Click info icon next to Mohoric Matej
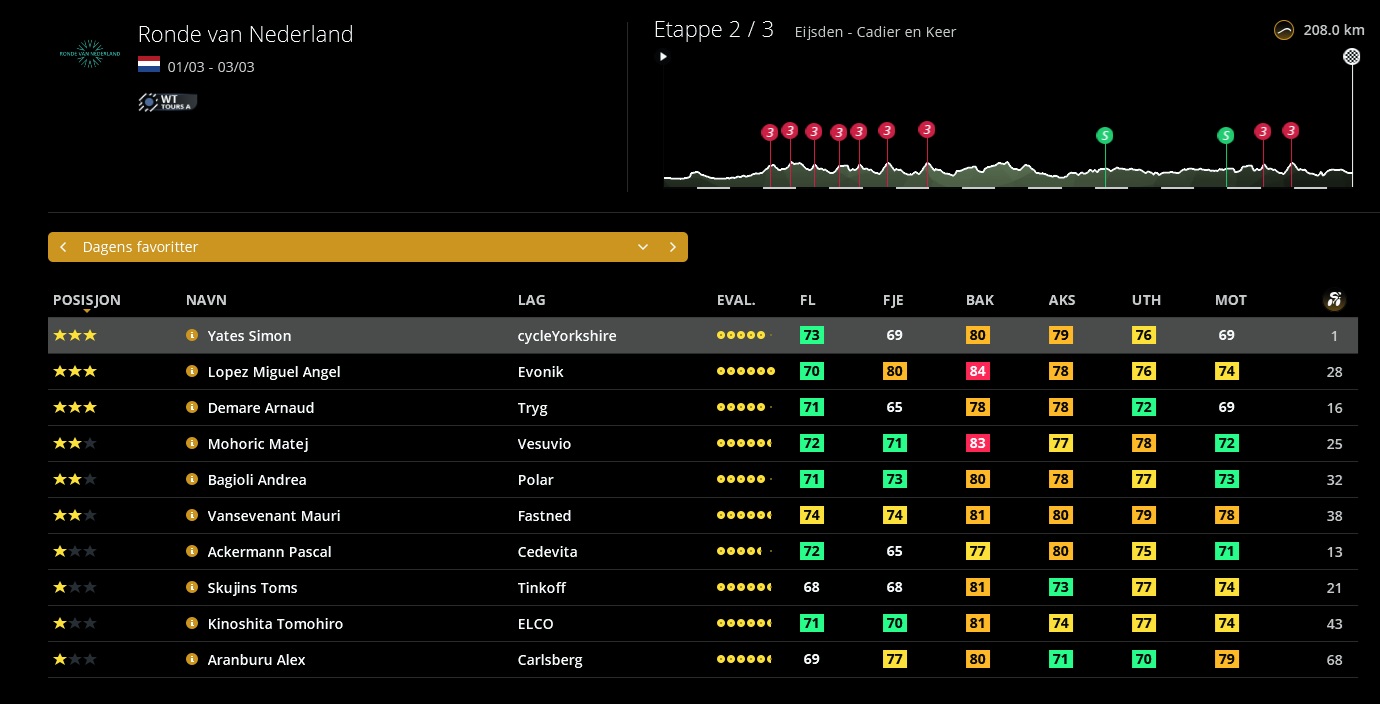This screenshot has width=1380, height=704. click(192, 444)
